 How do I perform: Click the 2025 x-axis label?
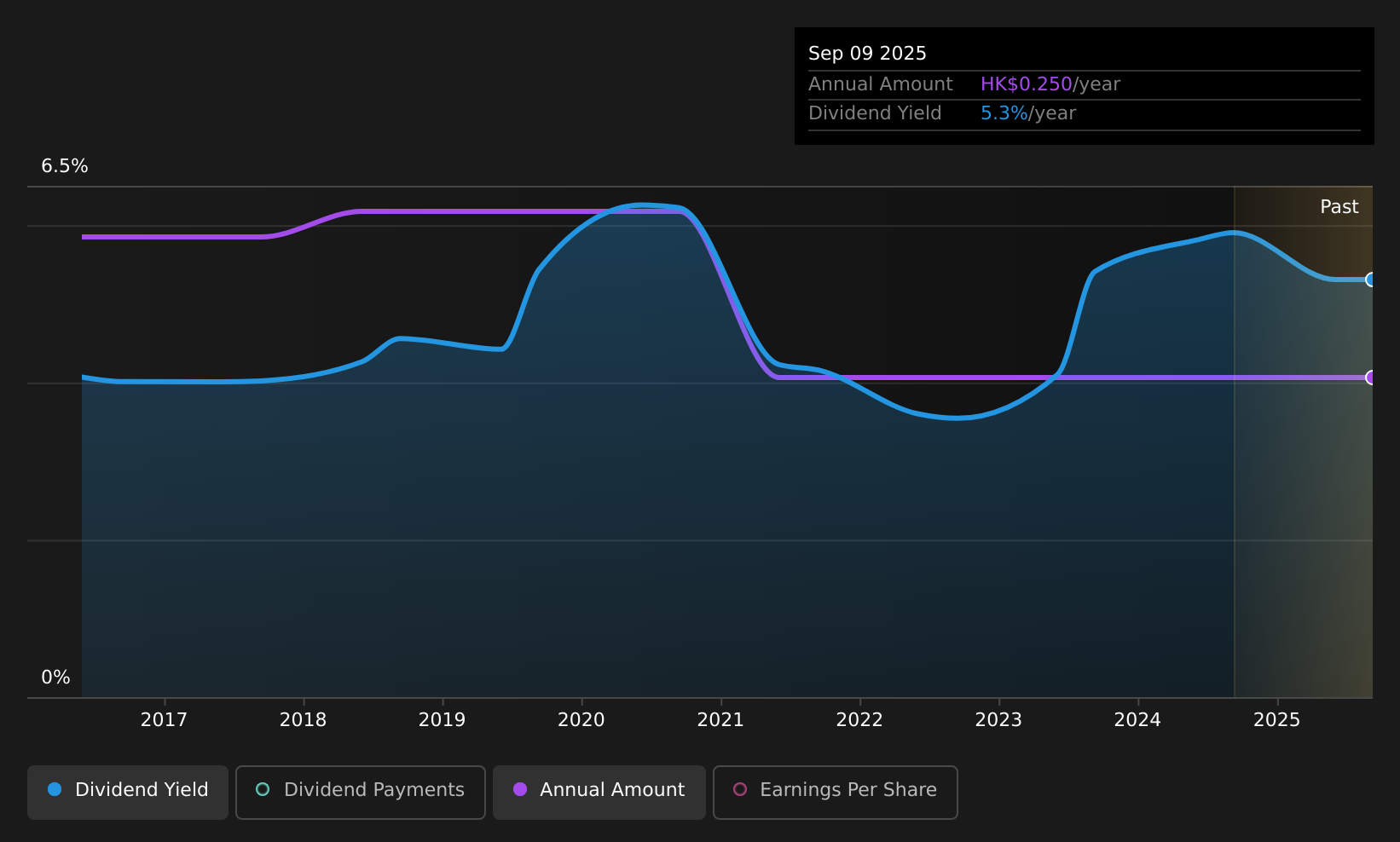tap(1276, 720)
